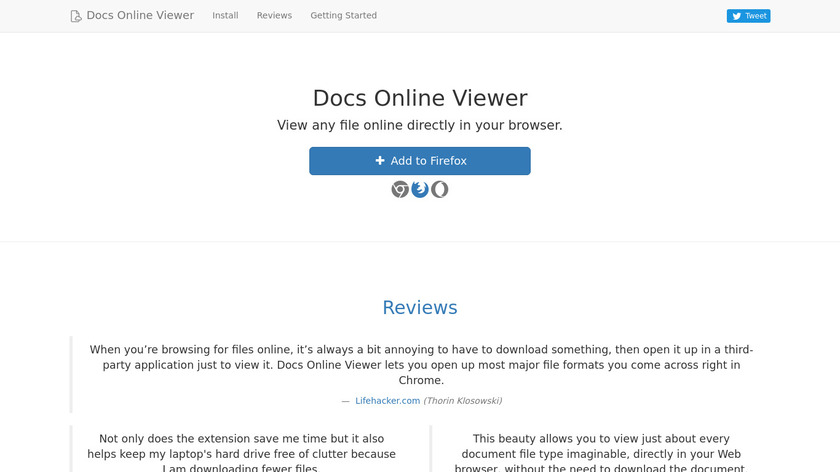Click the Docs Online Viewer document logo icon
840x472 pixels.
click(x=76, y=16)
